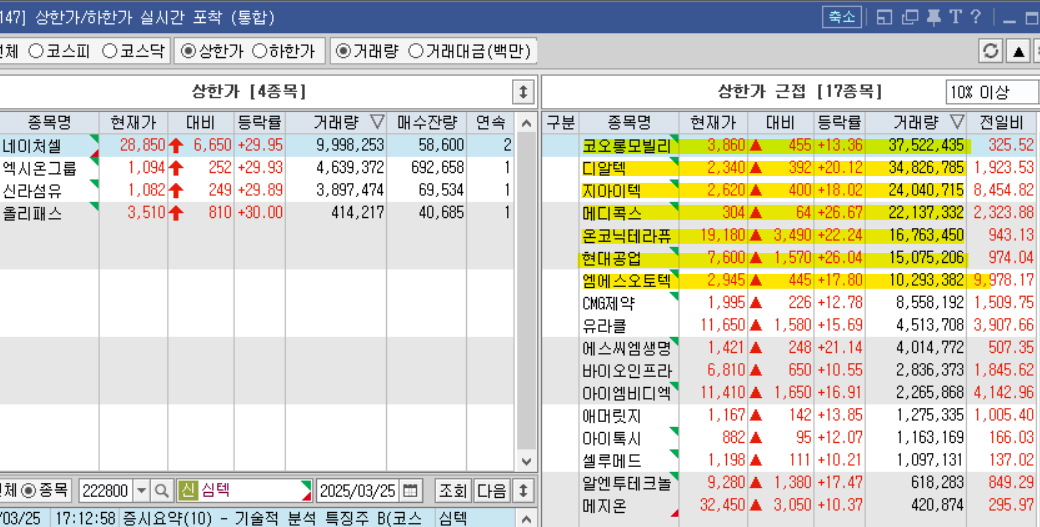This screenshot has height=527, width=1040.
Task: Select the 아이엠비디엑 stock
Action: [627, 394]
